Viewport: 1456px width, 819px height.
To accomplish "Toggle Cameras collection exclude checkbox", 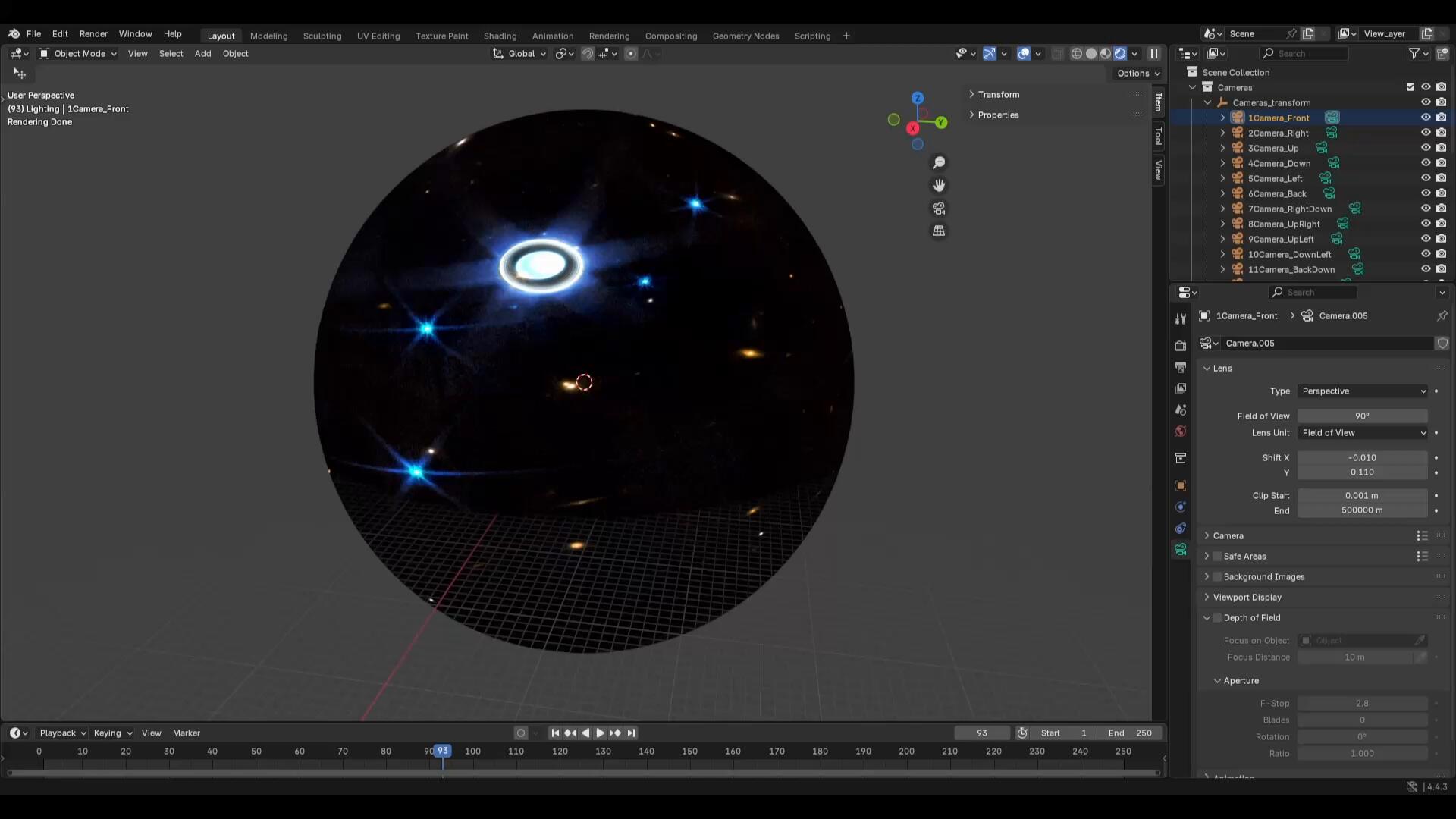I will (x=1410, y=87).
